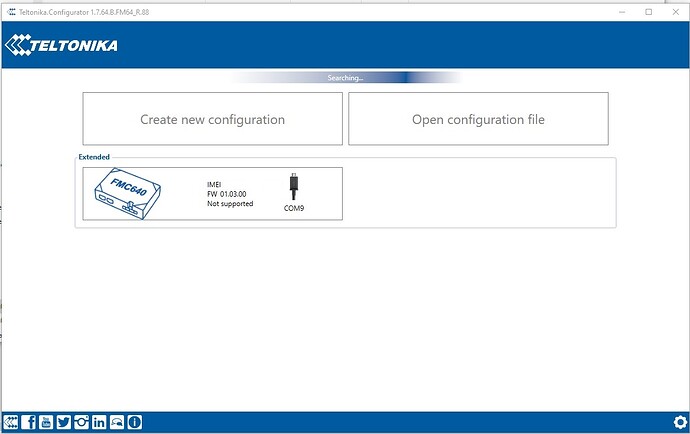Viewport: 690px width, 434px height.
Task: Open settings with the gear icon
Action: tap(678, 422)
